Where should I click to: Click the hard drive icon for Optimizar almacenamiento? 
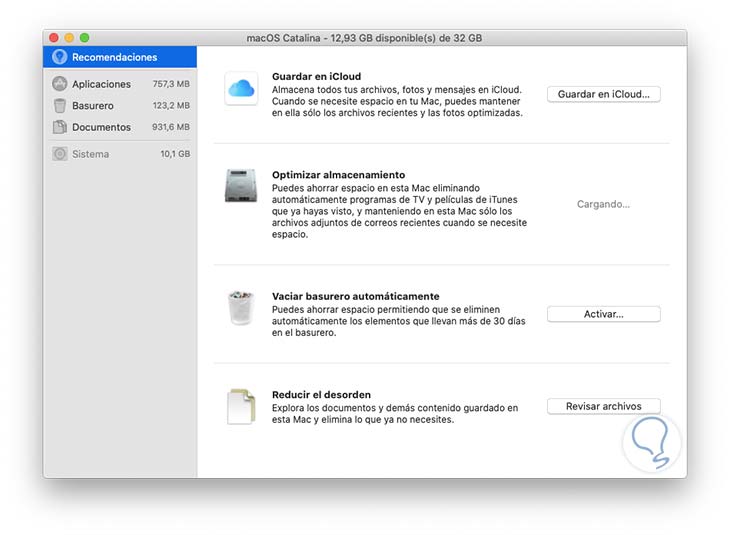point(241,185)
